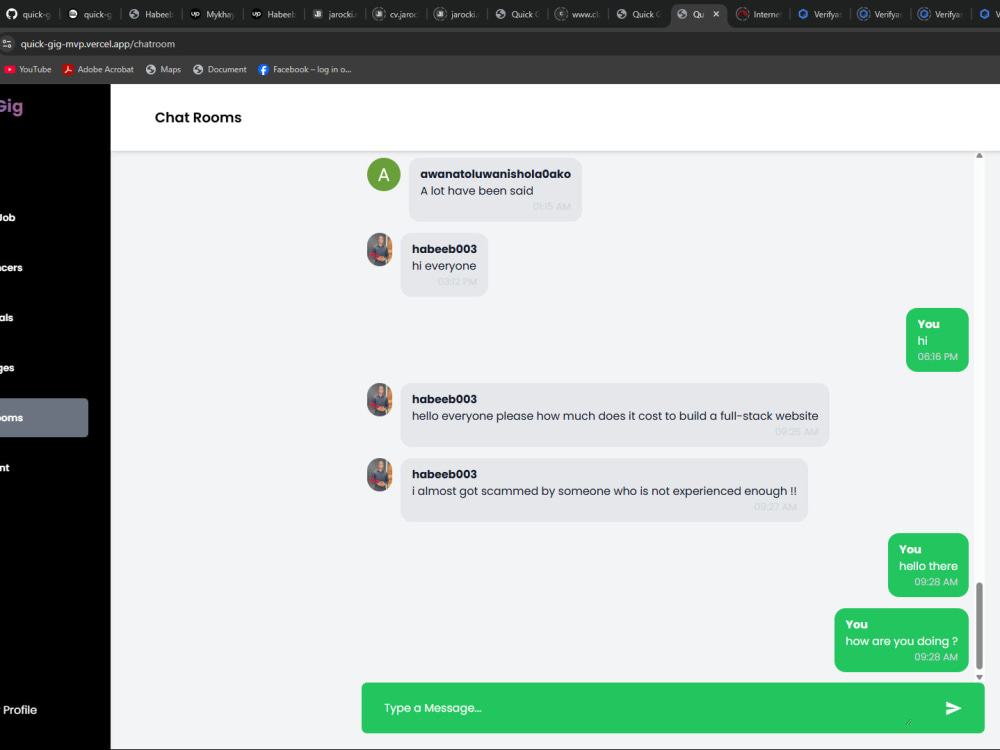Switch to the www.cl browser tab
This screenshot has height=750, width=1000.
tap(578, 14)
